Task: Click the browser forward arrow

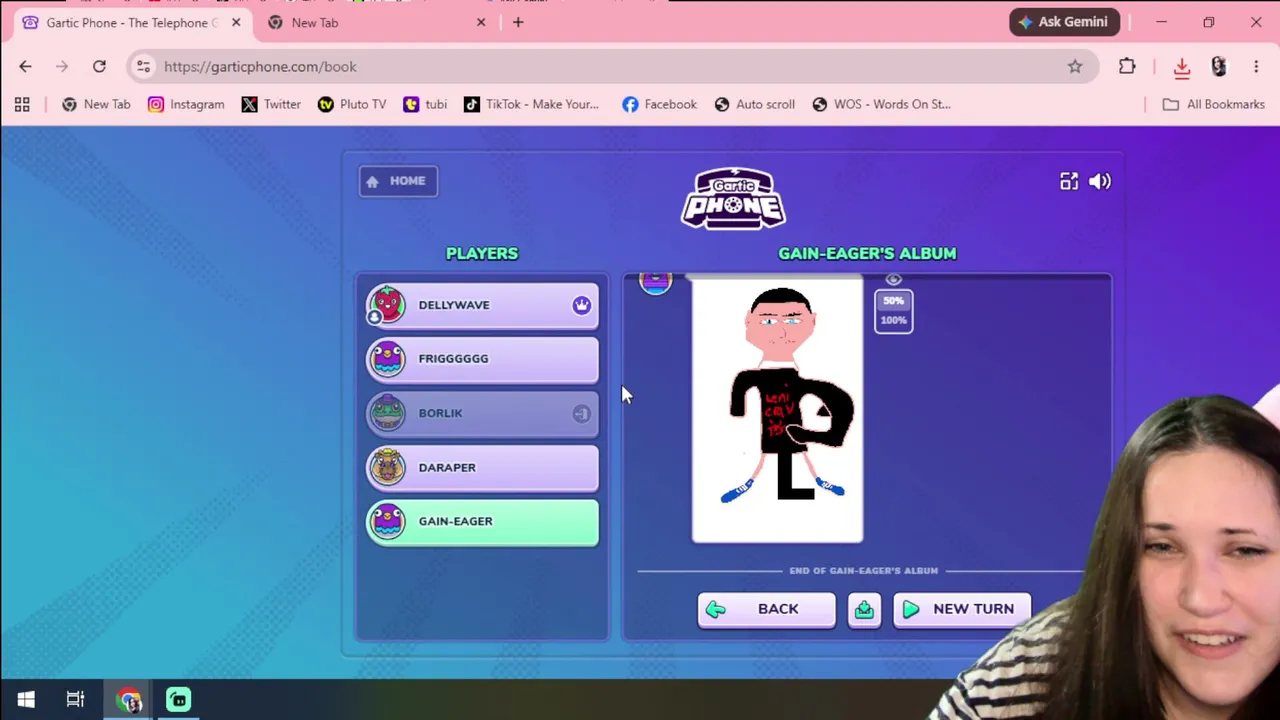Action: (62, 67)
